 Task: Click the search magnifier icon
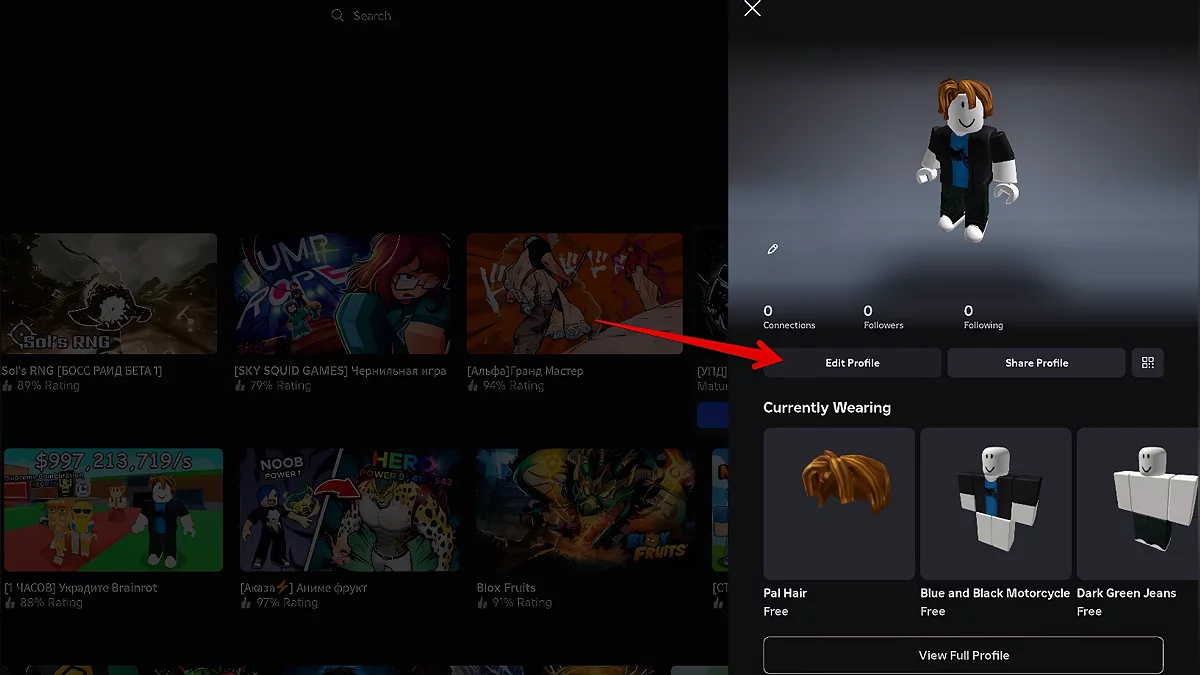[338, 16]
